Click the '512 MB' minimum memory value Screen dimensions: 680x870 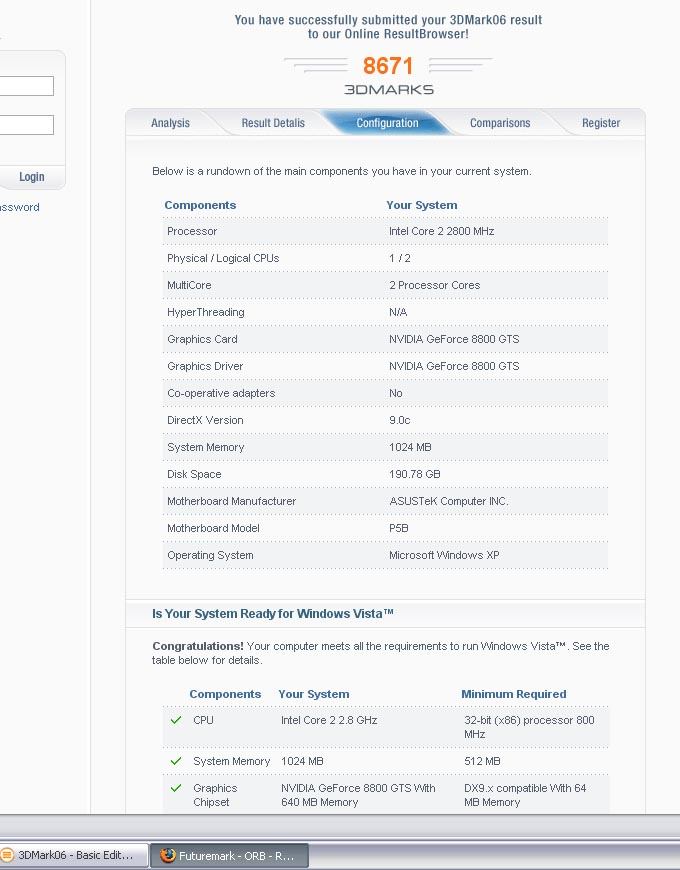(x=482, y=761)
